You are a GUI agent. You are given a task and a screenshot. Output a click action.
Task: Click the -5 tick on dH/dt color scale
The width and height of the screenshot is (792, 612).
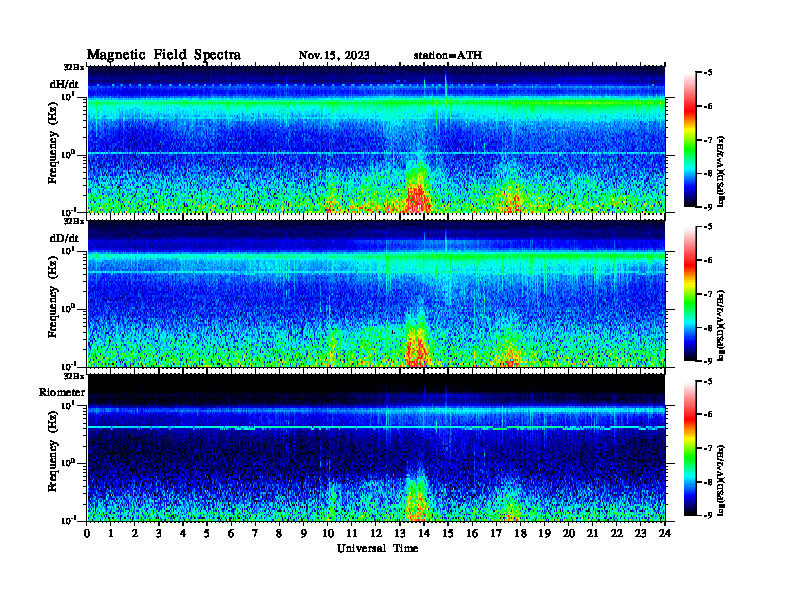pos(707,73)
